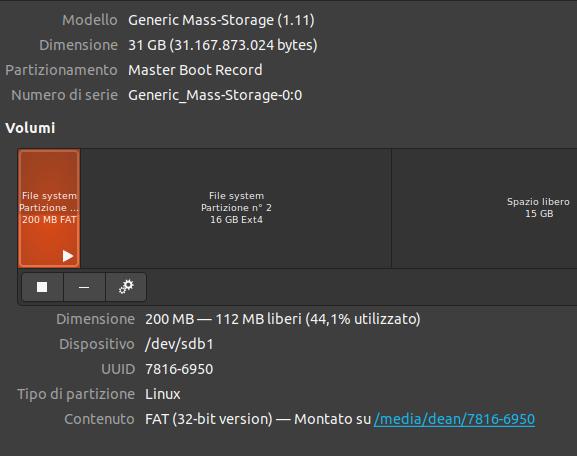The image size is (577, 456).
Task: Unmount the partition with the square stop button
Action: pos(42,287)
